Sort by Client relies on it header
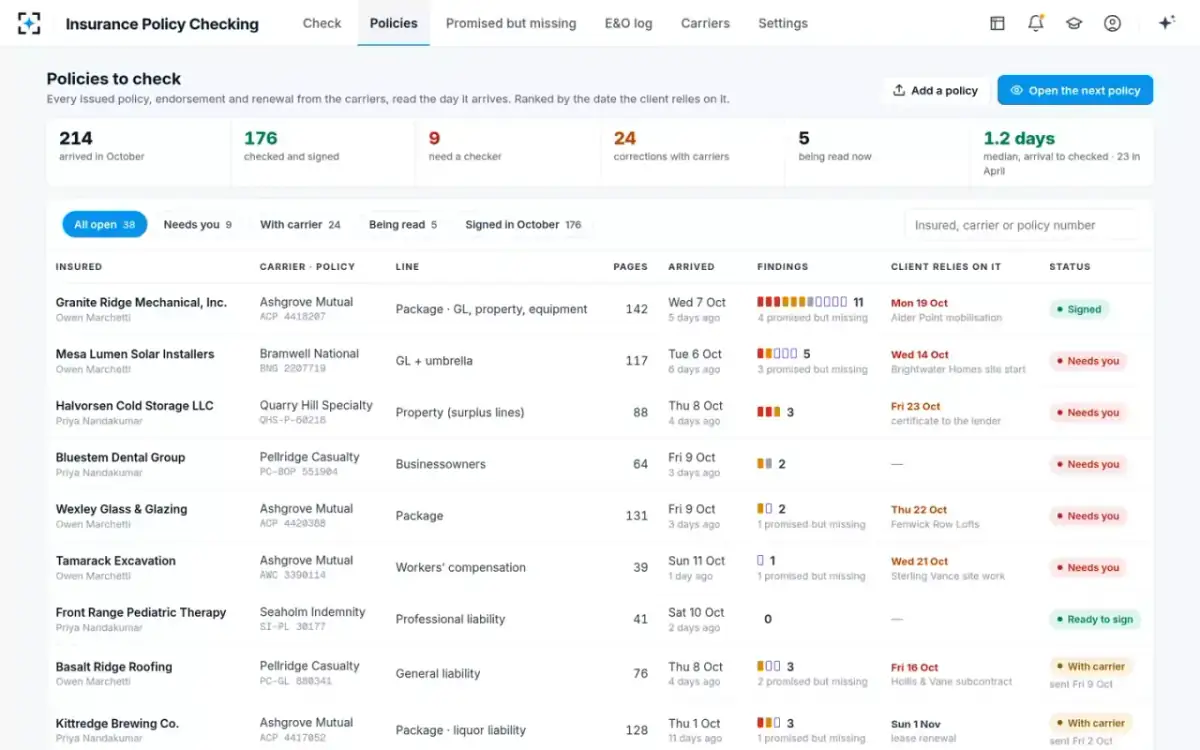The width and height of the screenshot is (1200, 750). [x=946, y=267]
